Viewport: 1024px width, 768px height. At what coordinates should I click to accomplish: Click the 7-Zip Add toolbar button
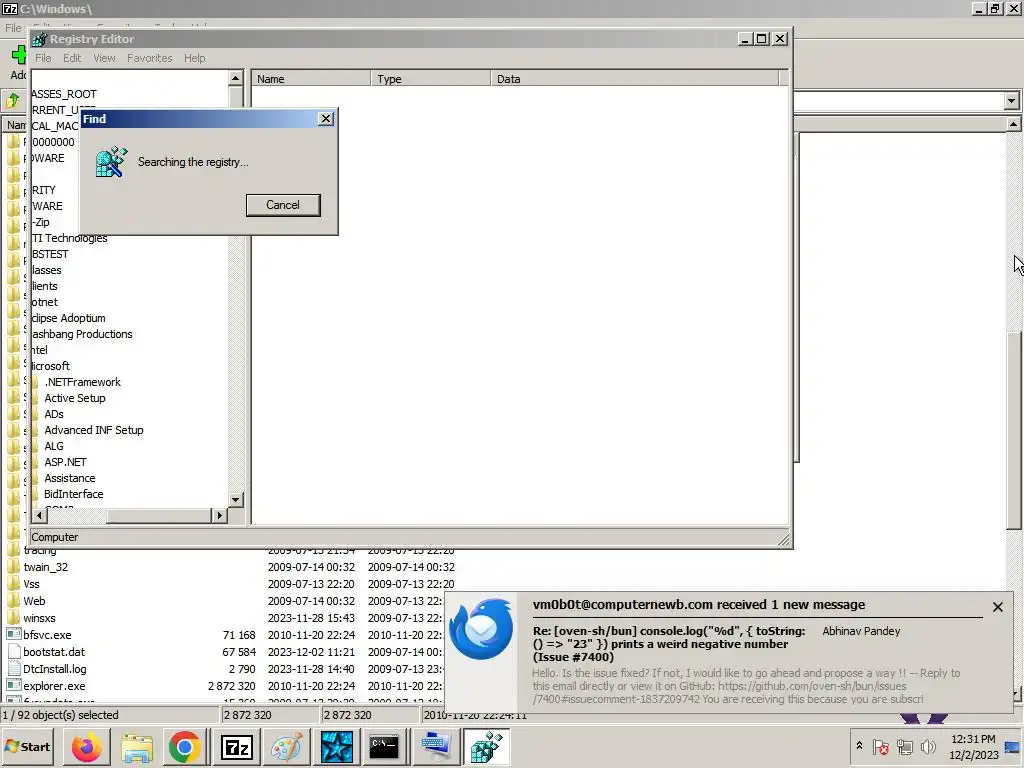point(18,63)
